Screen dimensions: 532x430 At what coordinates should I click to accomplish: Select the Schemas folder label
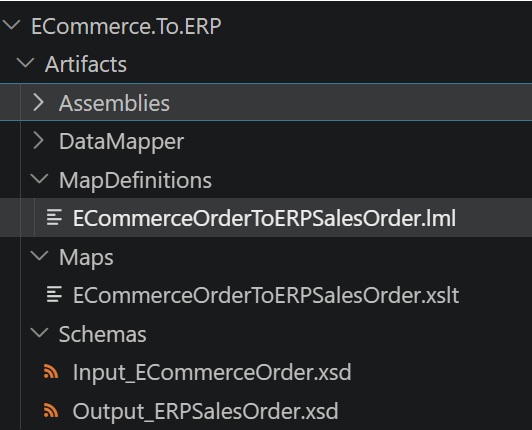(x=103, y=334)
